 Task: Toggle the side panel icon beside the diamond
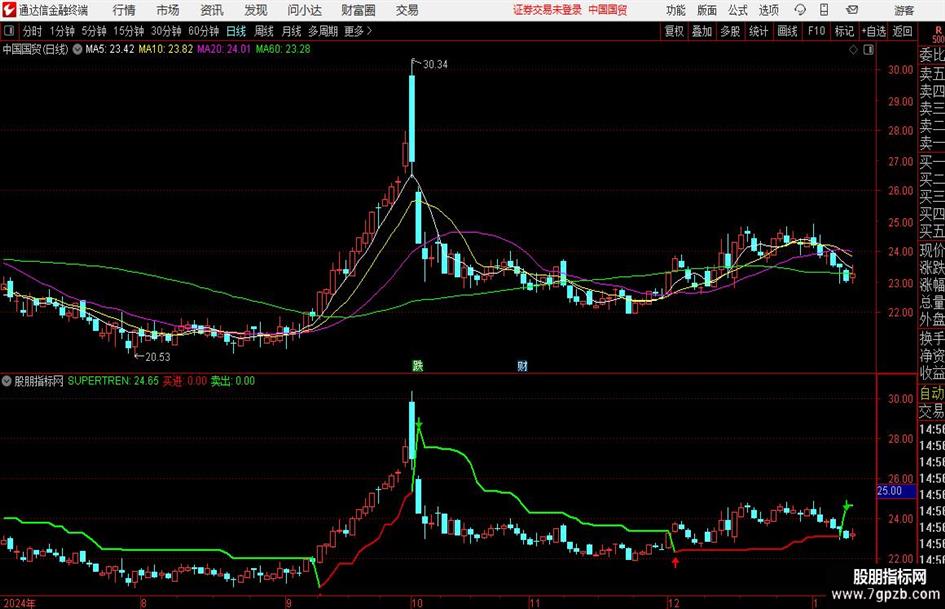tap(868, 50)
